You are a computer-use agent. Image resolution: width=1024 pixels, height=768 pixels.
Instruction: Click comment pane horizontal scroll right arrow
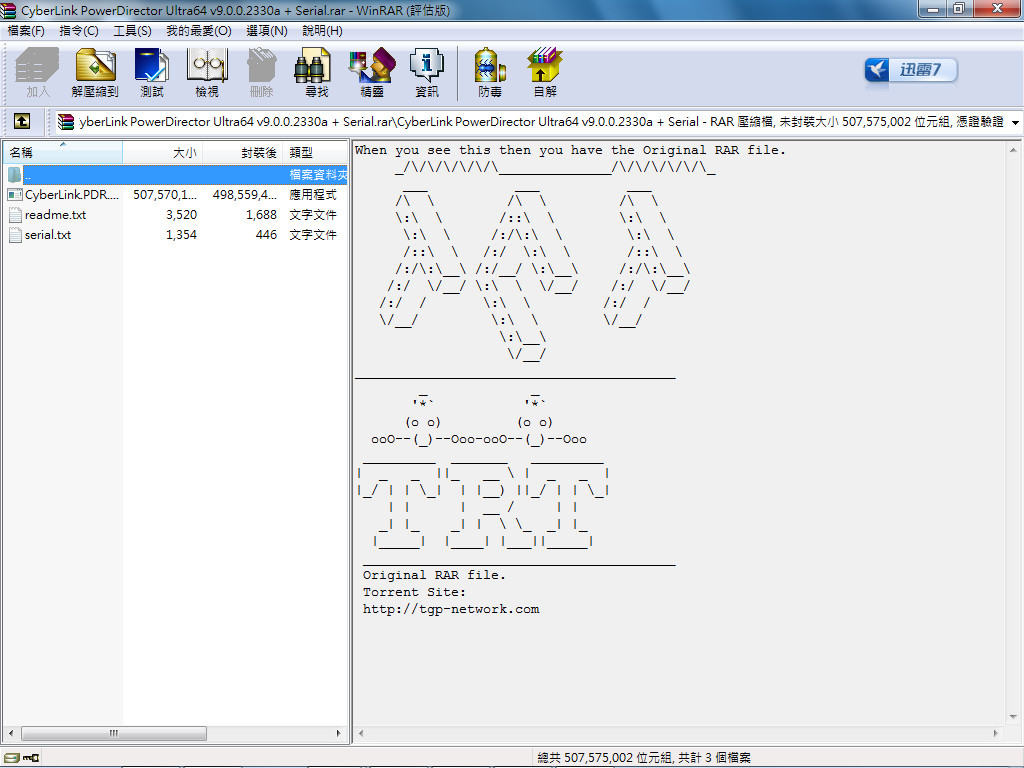995,733
